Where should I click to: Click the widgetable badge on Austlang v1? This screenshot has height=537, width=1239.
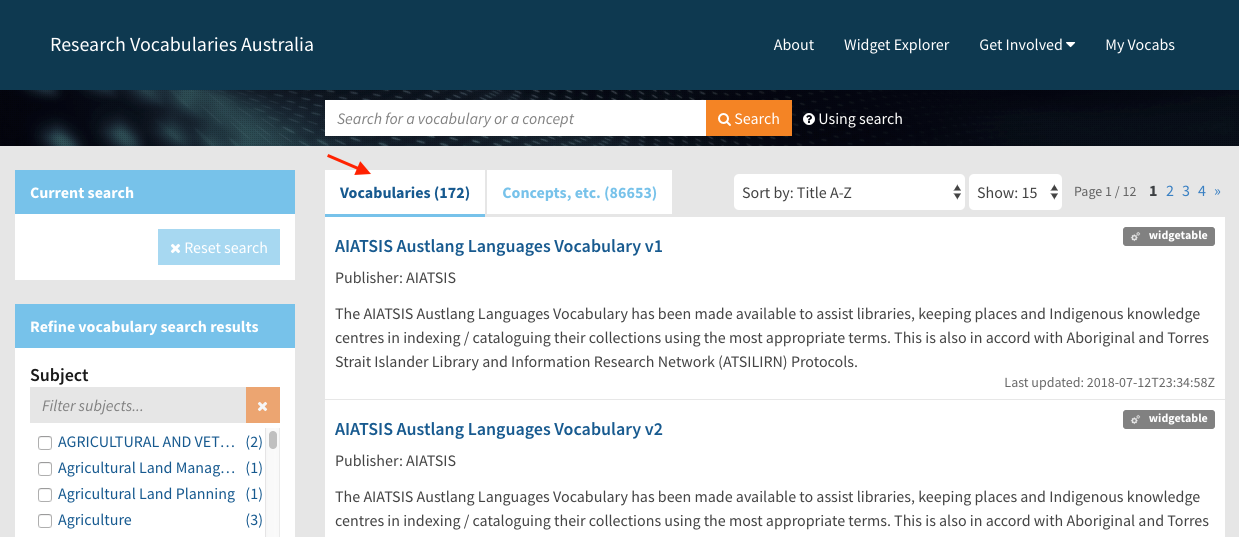tap(1168, 237)
